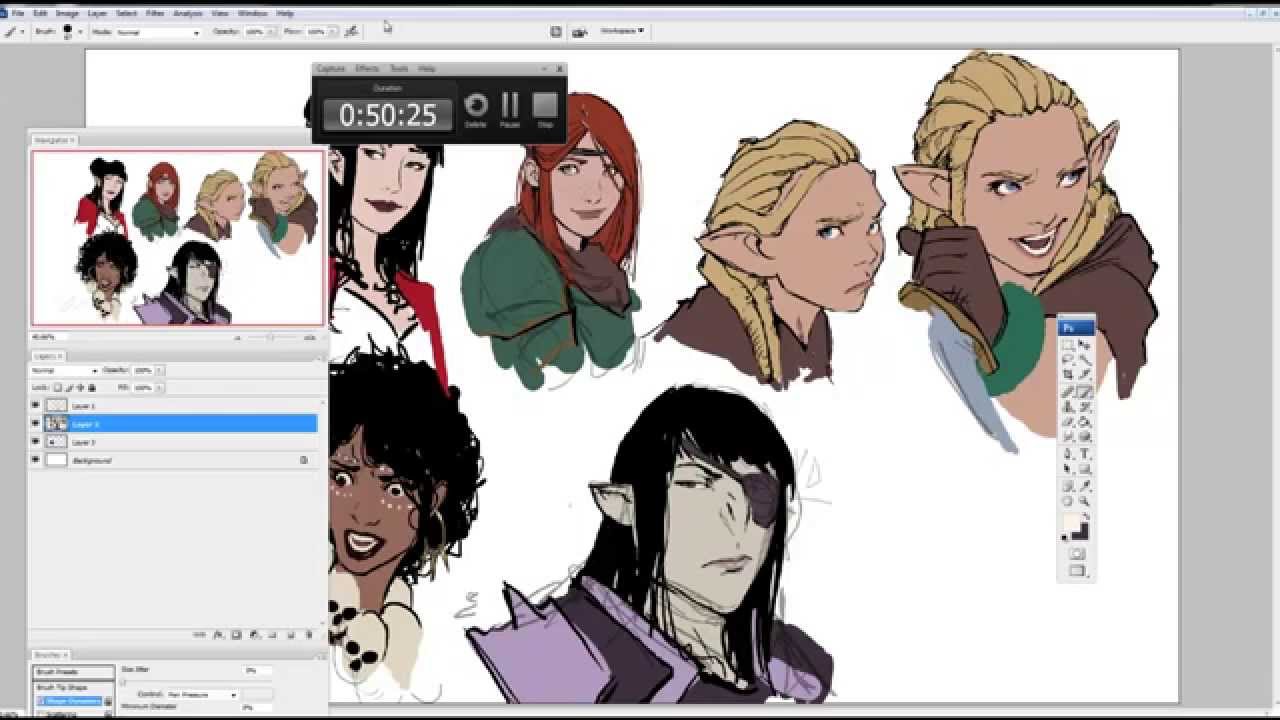This screenshot has height=720, width=1280.
Task: Open the Opacity slider arrow in options bar
Action: [x=272, y=32]
